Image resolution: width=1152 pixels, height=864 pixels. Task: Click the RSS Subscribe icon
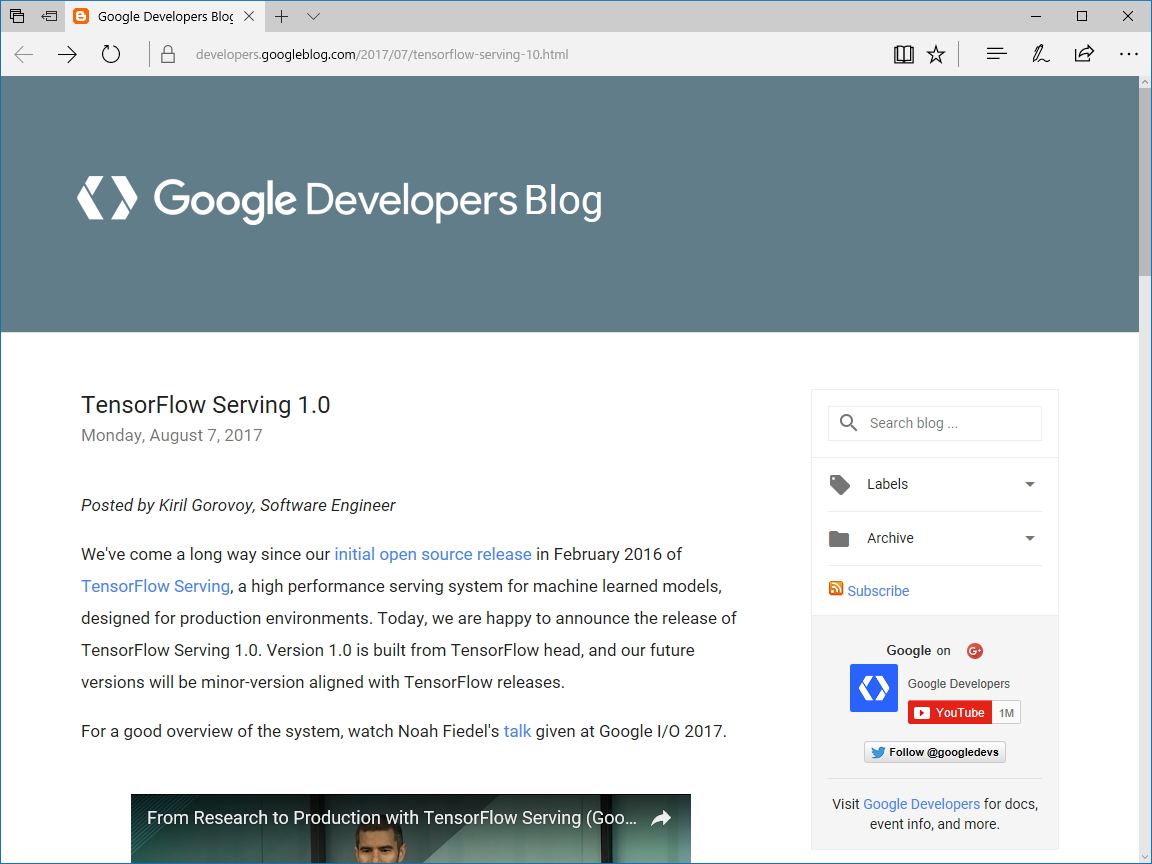pyautogui.click(x=835, y=589)
